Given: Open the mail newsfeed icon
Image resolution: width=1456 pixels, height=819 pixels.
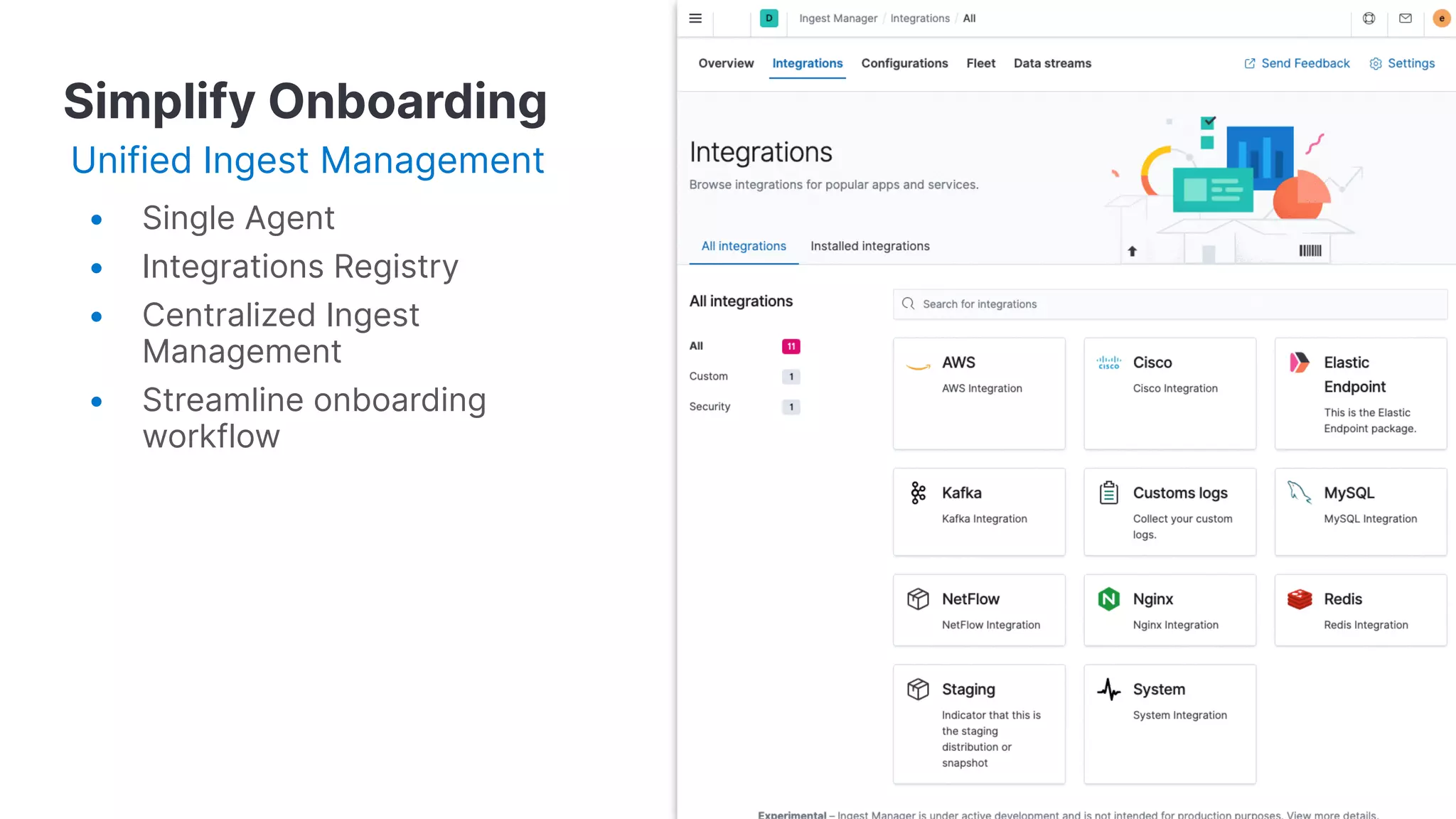Looking at the screenshot, I should point(1406,18).
